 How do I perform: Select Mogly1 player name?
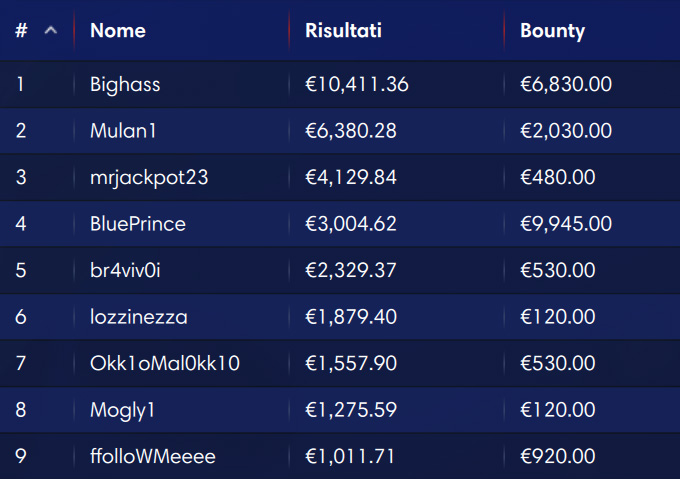pyautogui.click(x=122, y=410)
